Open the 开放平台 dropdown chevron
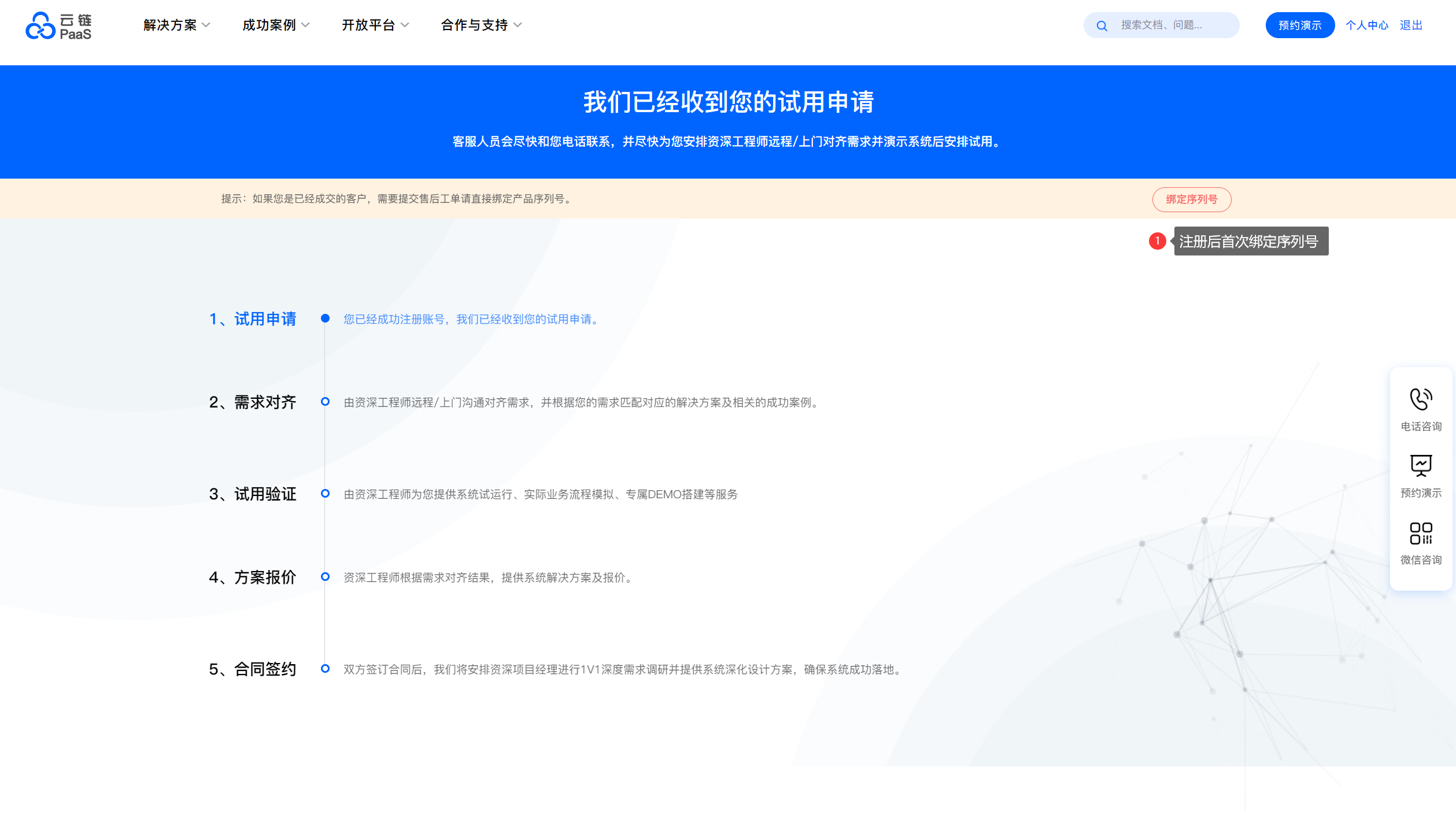The height and width of the screenshot is (815, 1456). (405, 25)
